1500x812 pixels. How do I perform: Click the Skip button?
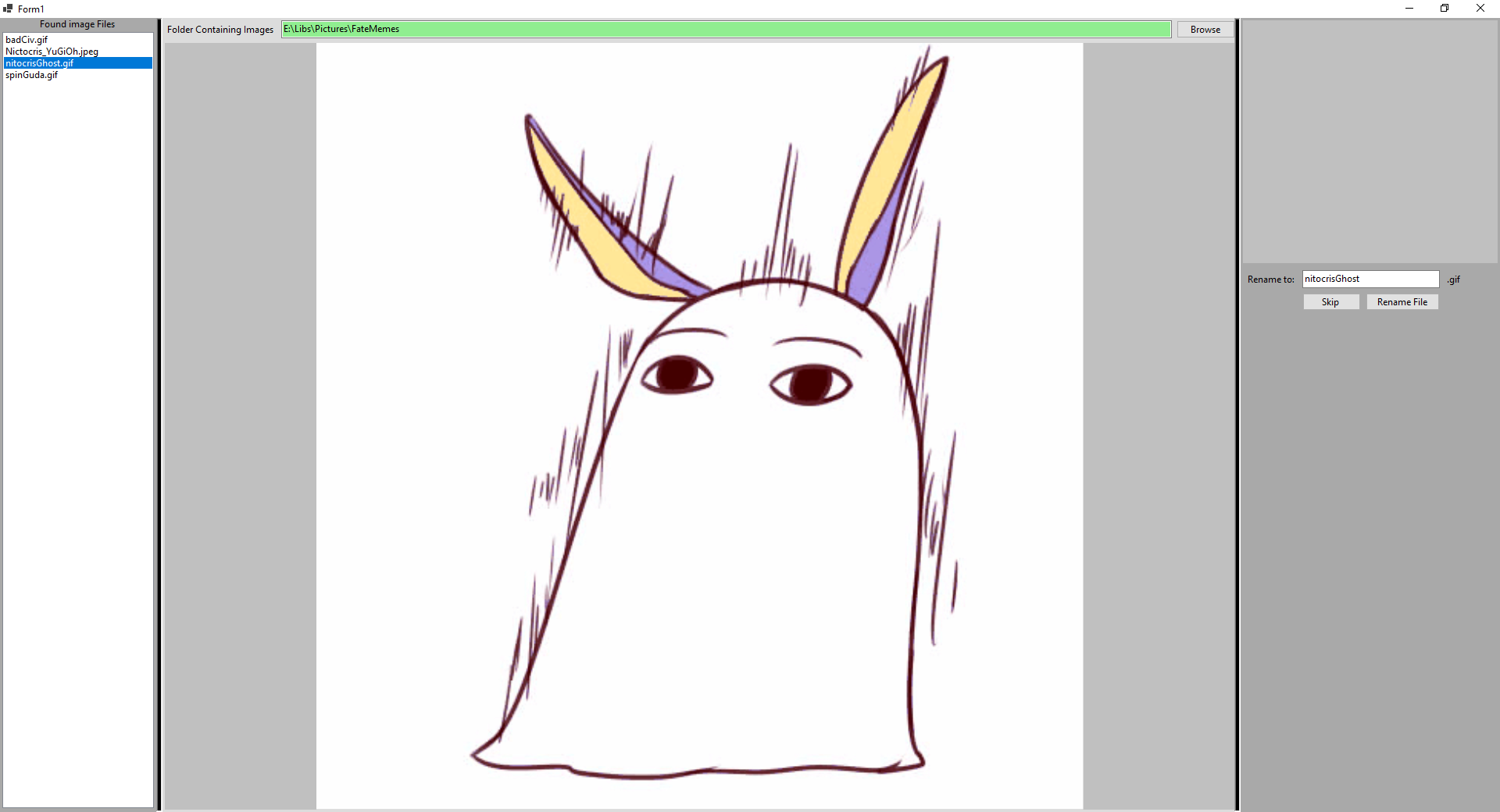pos(1330,302)
